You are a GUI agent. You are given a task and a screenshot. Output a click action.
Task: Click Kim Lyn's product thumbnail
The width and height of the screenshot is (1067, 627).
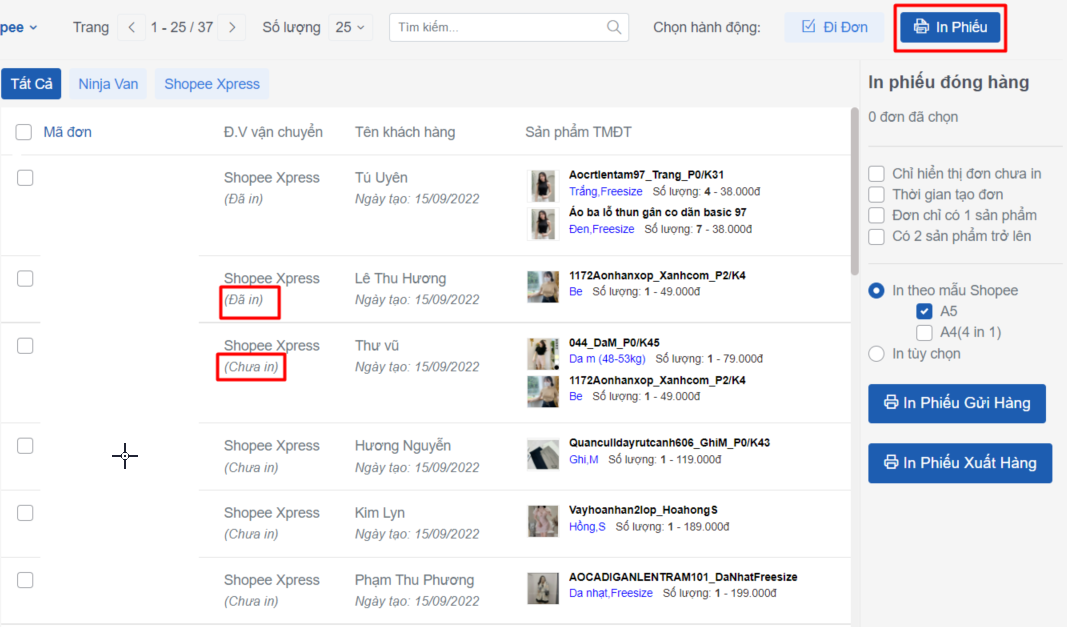pos(543,520)
